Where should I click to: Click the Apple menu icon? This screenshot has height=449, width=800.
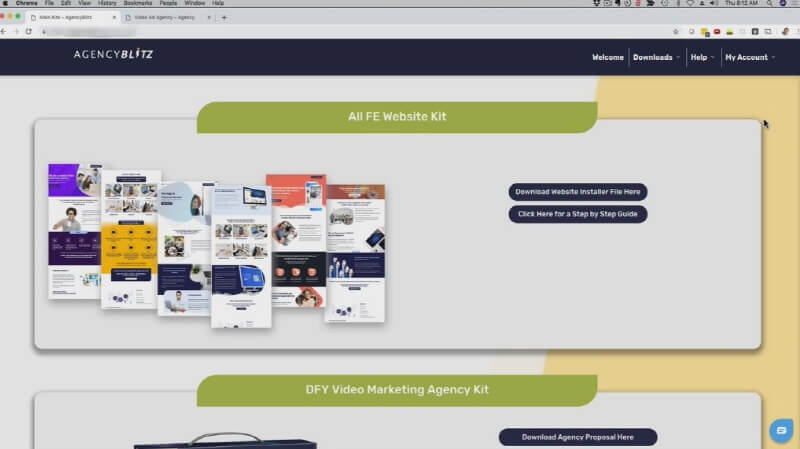[6, 3]
